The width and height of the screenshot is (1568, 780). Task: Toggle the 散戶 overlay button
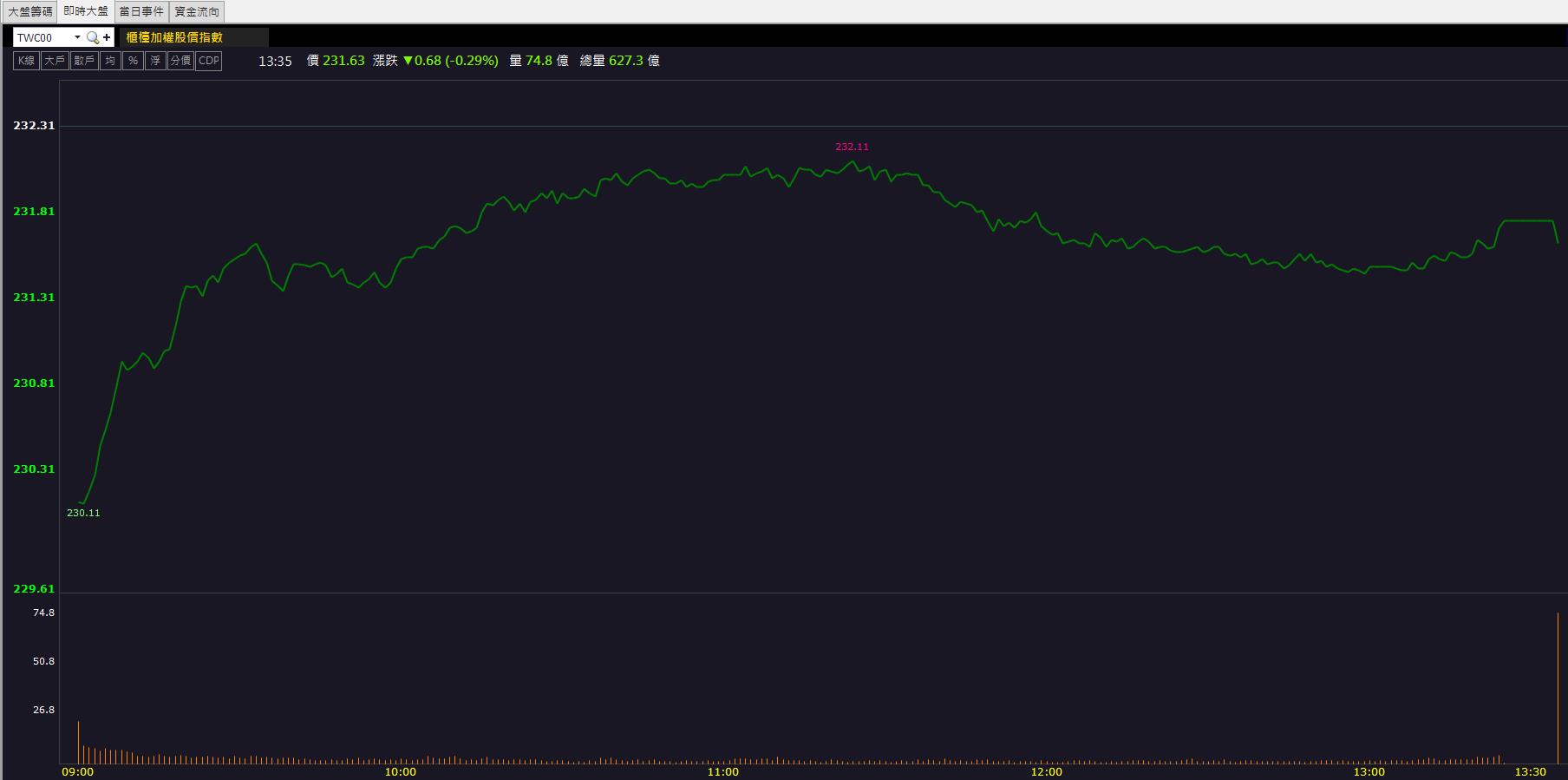pyautogui.click(x=84, y=61)
